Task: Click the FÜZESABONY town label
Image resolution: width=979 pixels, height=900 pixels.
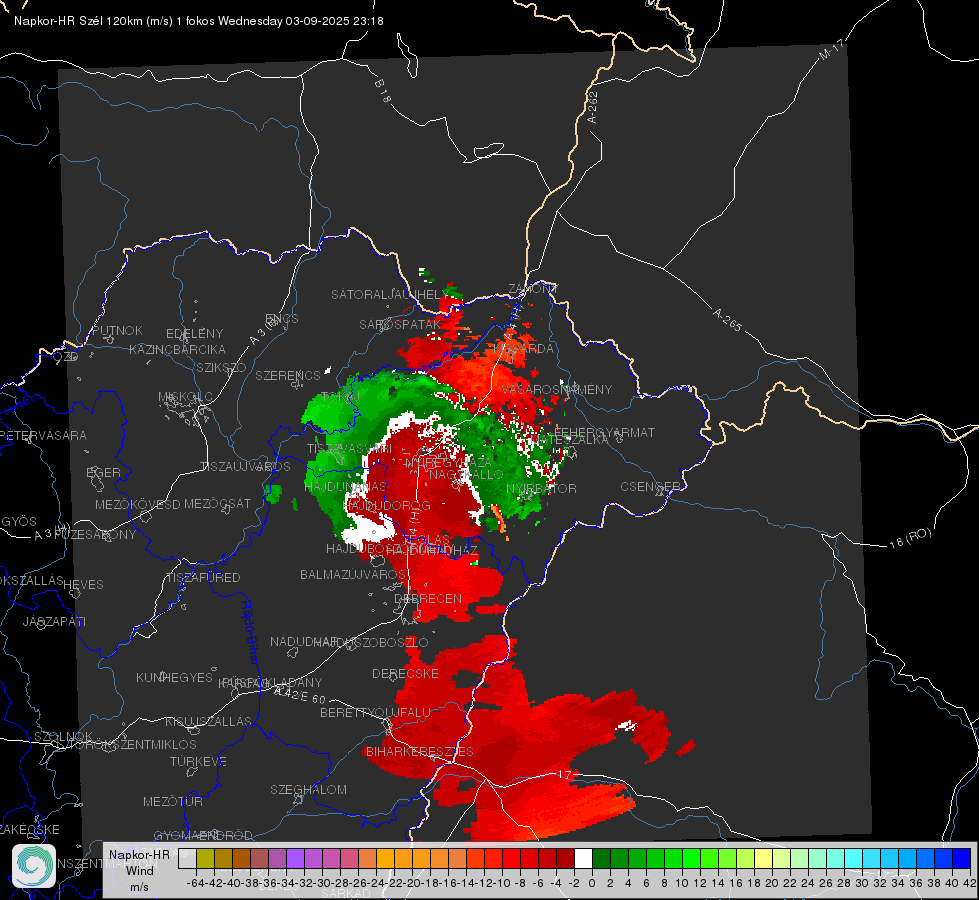Action: [95, 535]
